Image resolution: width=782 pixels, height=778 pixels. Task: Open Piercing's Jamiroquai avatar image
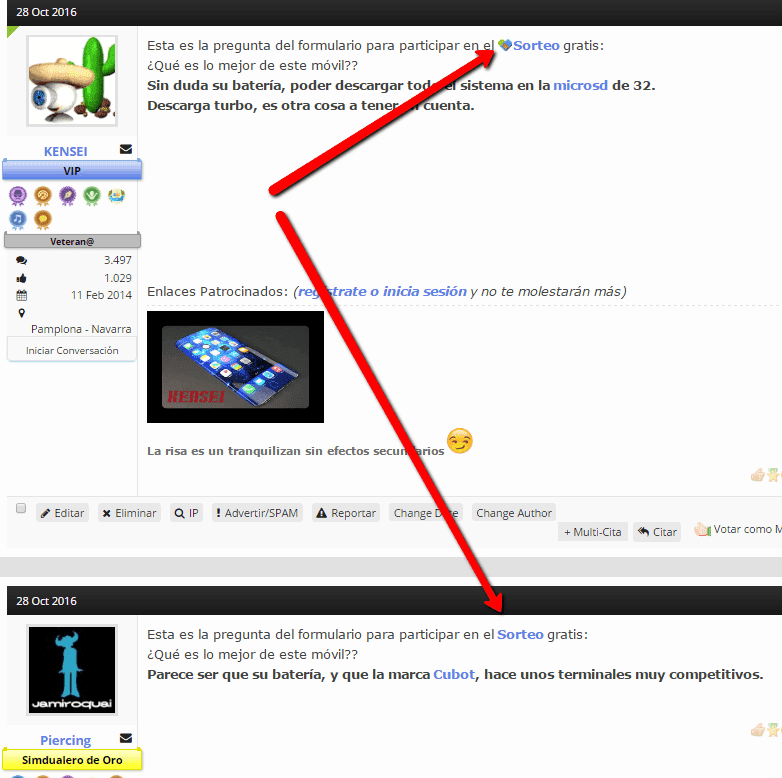coord(72,670)
